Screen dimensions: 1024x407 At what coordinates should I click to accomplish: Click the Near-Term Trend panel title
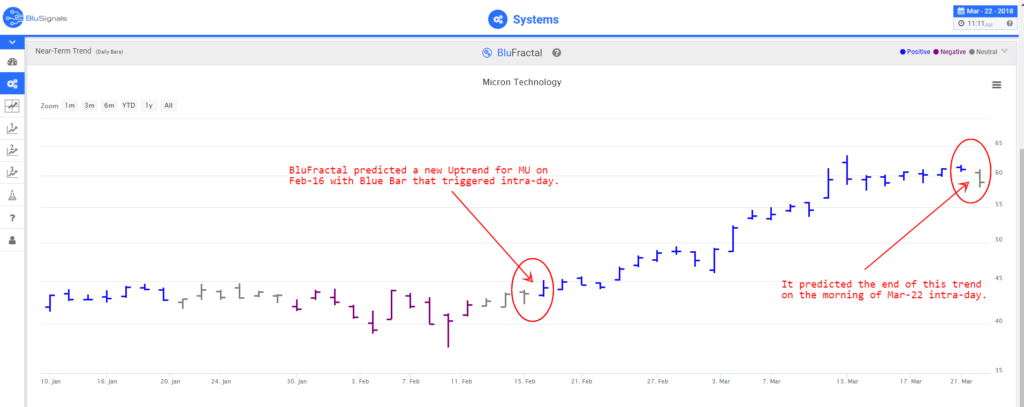pos(63,51)
